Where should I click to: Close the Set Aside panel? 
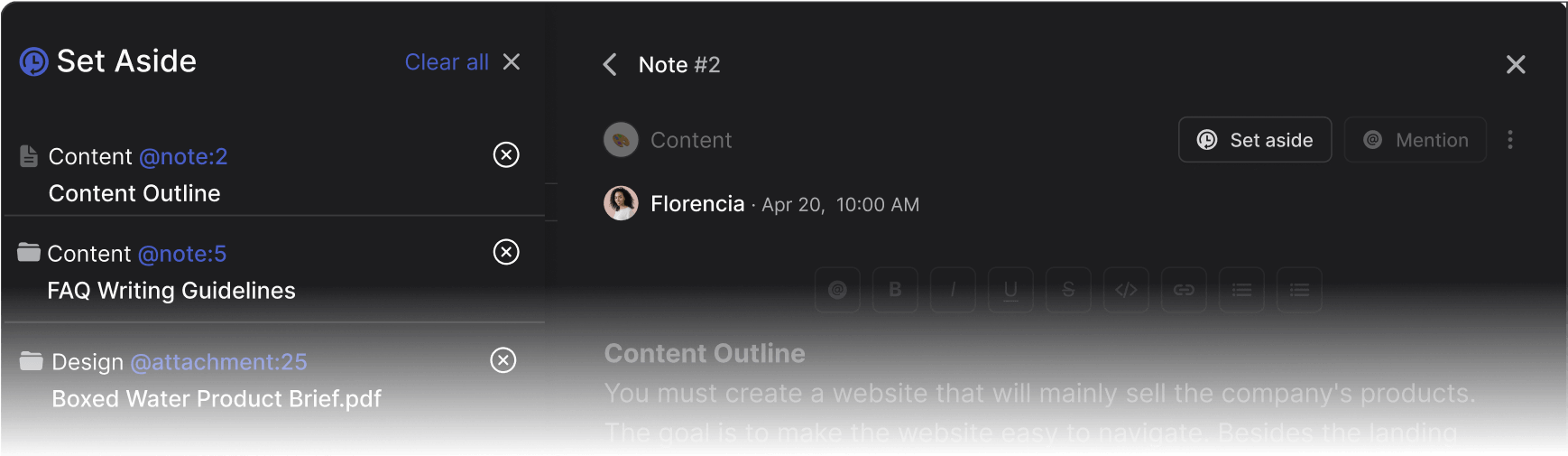(x=512, y=62)
